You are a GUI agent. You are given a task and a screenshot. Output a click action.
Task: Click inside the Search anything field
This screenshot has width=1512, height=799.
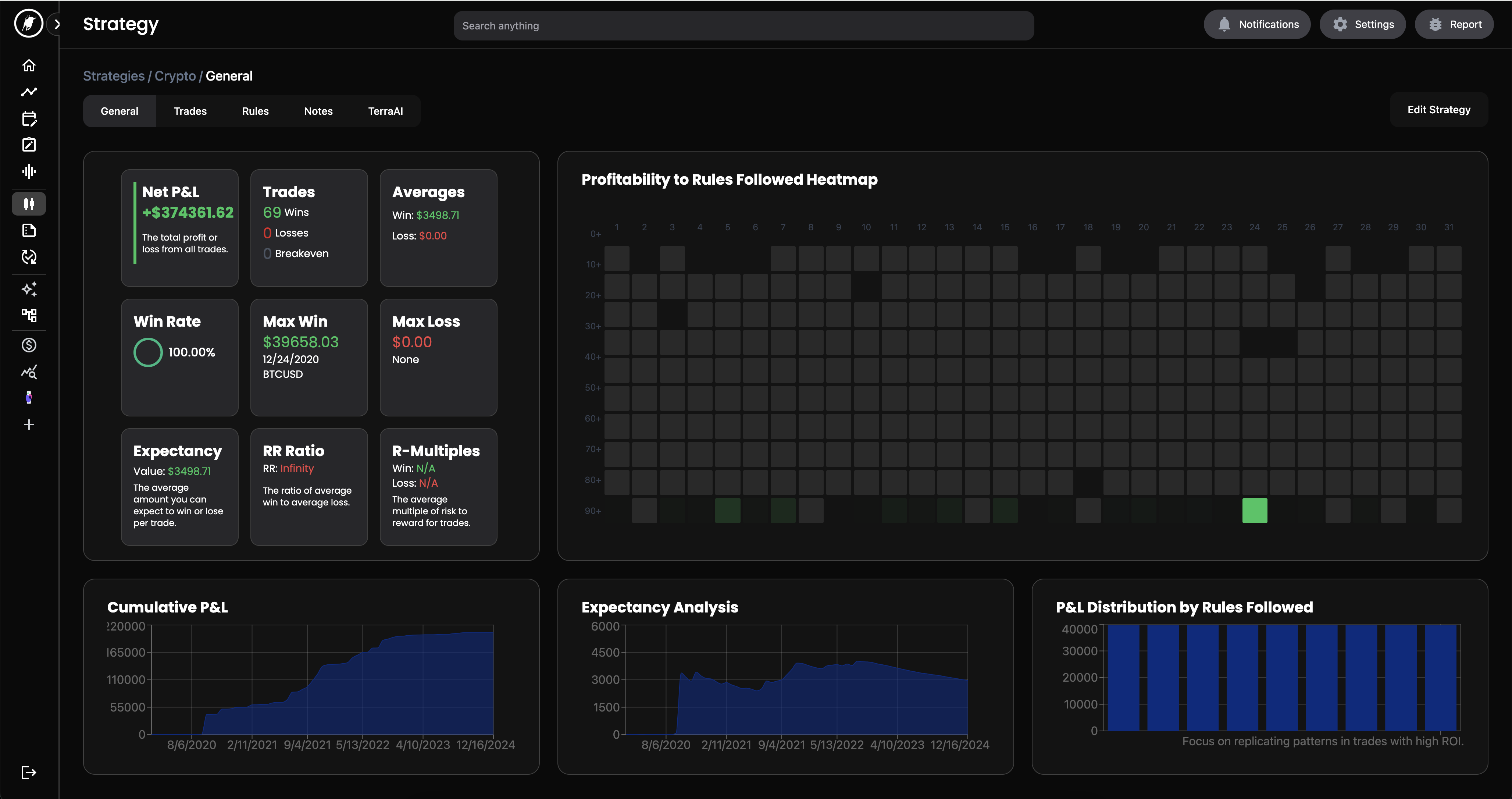tap(743, 25)
